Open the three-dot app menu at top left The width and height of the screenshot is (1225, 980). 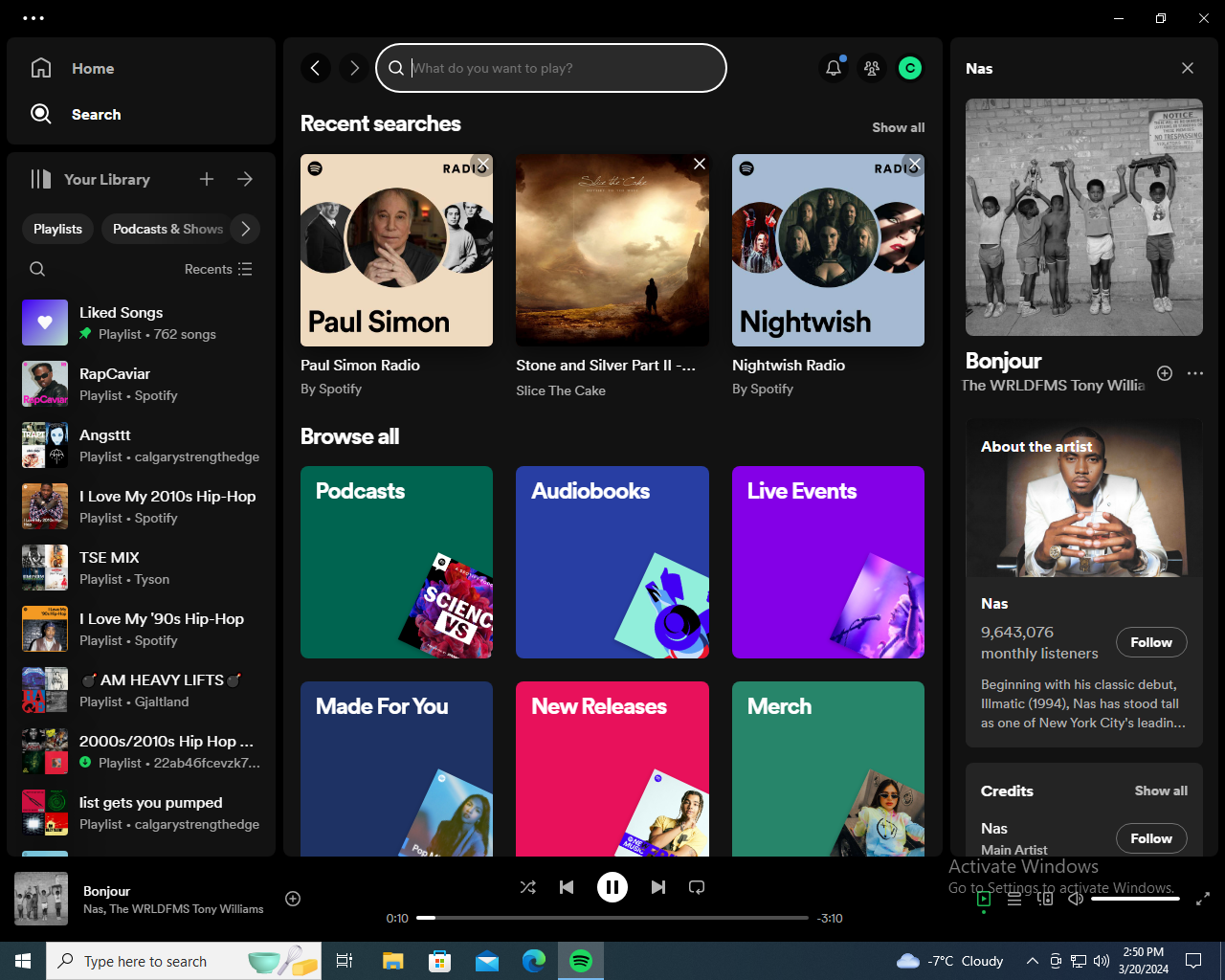pyautogui.click(x=33, y=18)
